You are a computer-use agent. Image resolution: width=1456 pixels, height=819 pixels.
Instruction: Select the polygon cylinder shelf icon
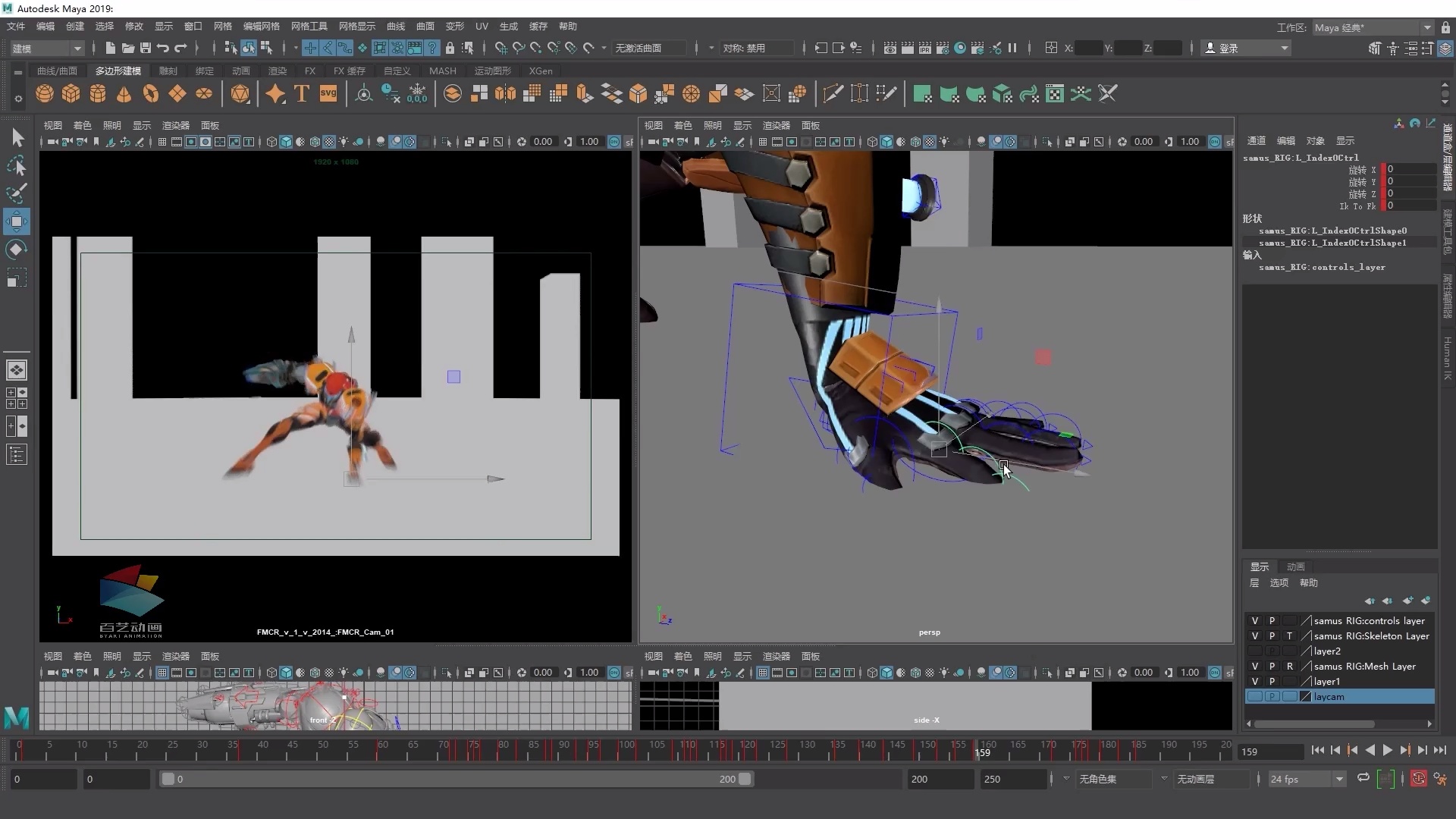97,93
